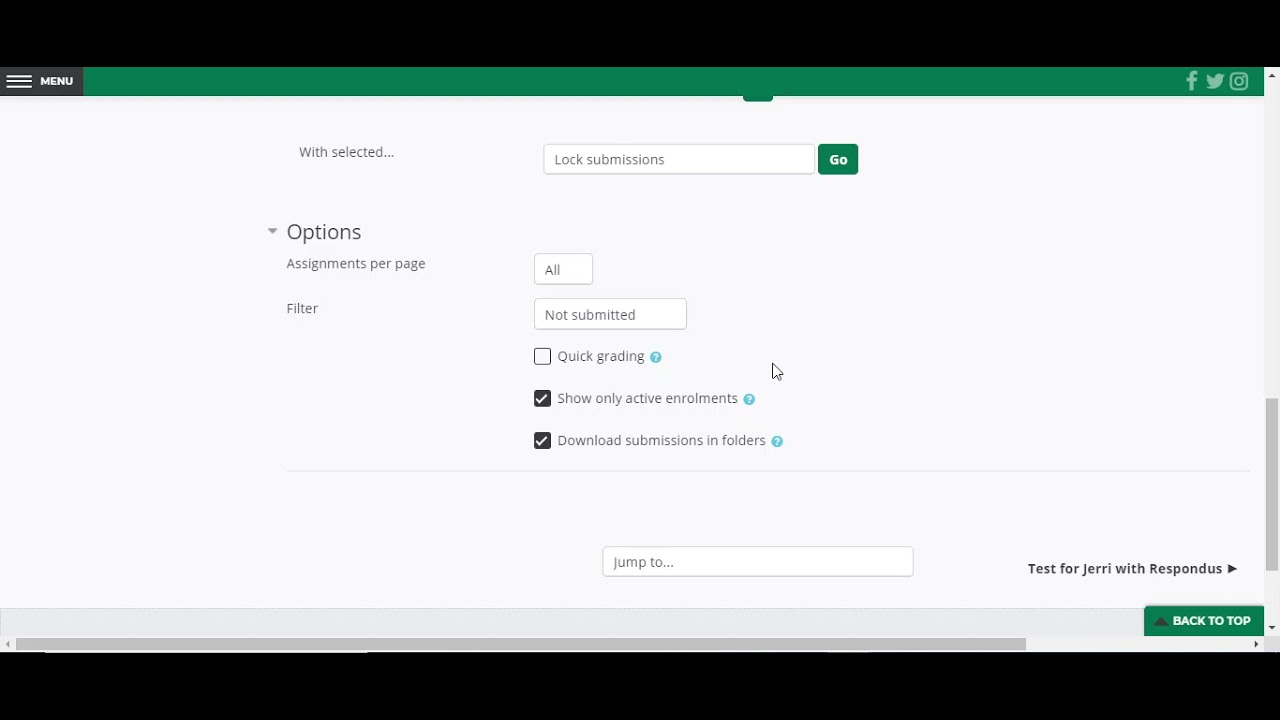The width and height of the screenshot is (1280, 720).
Task: Click the green Go button
Action: coord(838,159)
